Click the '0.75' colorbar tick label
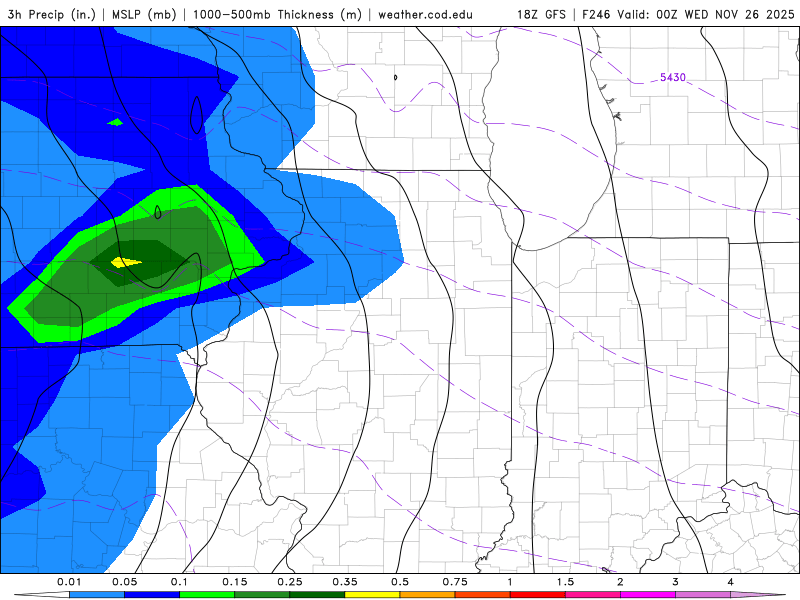 click(x=455, y=582)
